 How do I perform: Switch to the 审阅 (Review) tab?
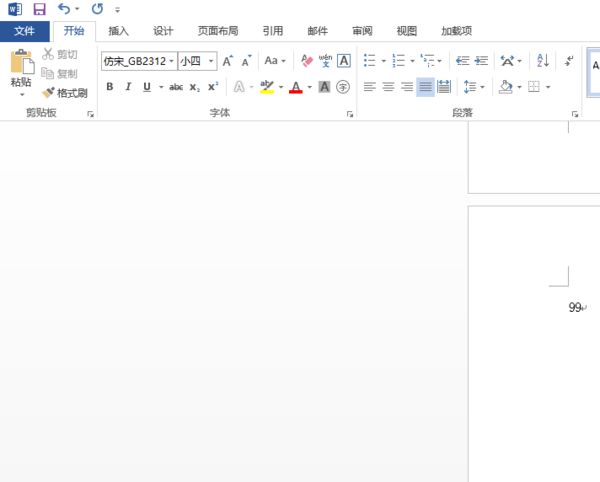point(362,31)
